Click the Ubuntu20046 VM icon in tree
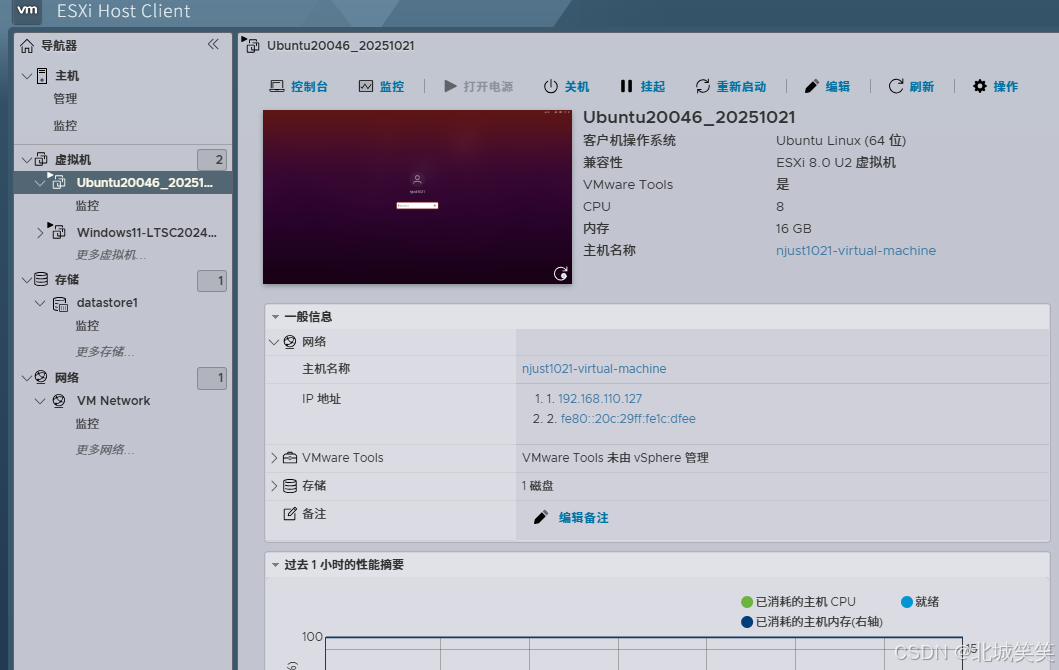Screen dimensions: 1059x670 pyautogui.click(x=58, y=182)
